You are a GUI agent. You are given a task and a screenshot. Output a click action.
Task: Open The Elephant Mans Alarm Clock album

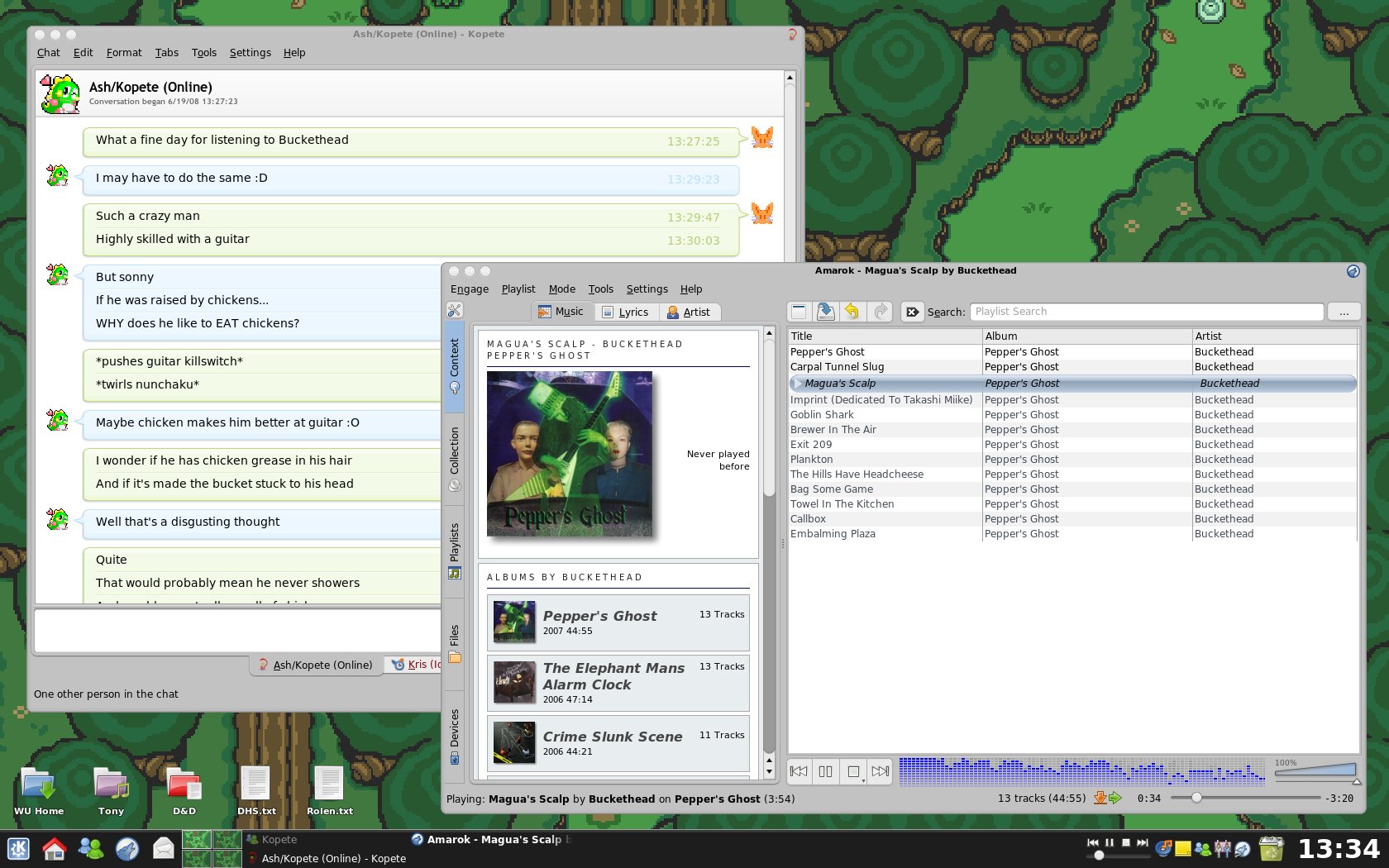click(x=618, y=683)
